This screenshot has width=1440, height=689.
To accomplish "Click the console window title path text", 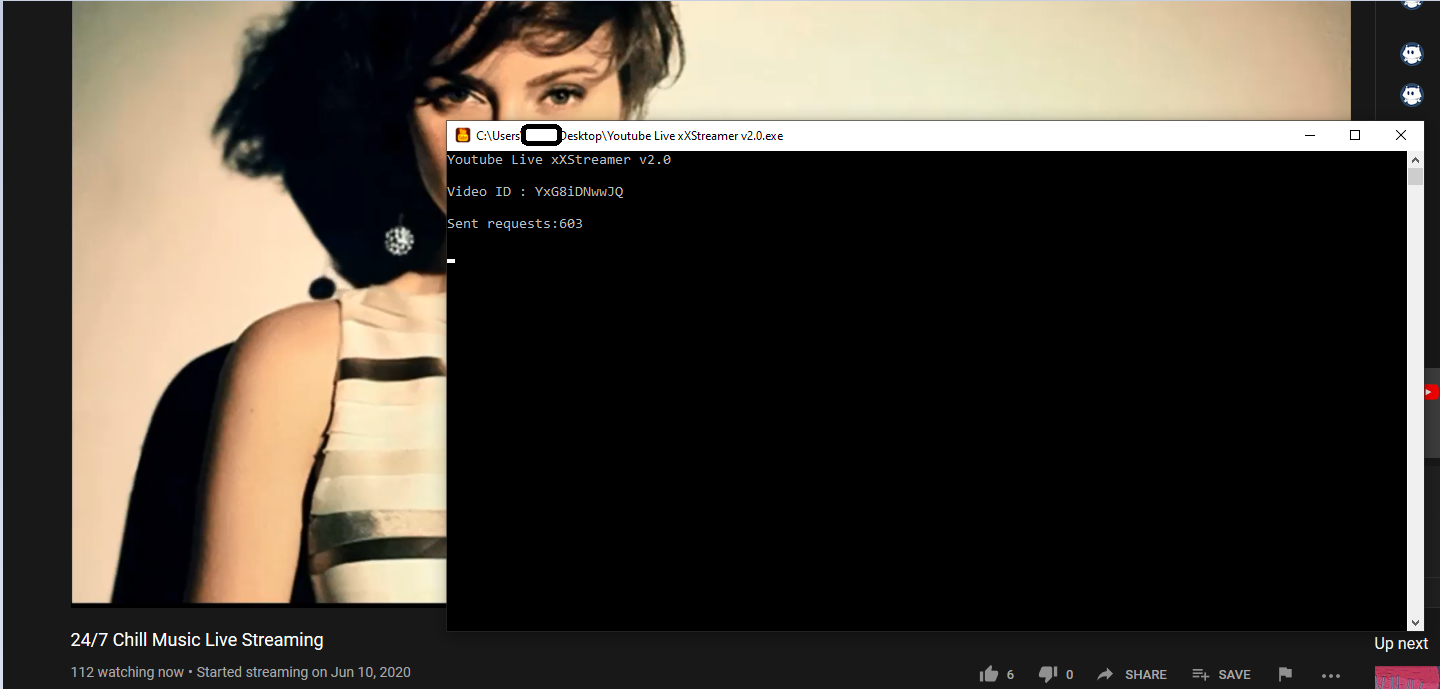I will [629, 136].
